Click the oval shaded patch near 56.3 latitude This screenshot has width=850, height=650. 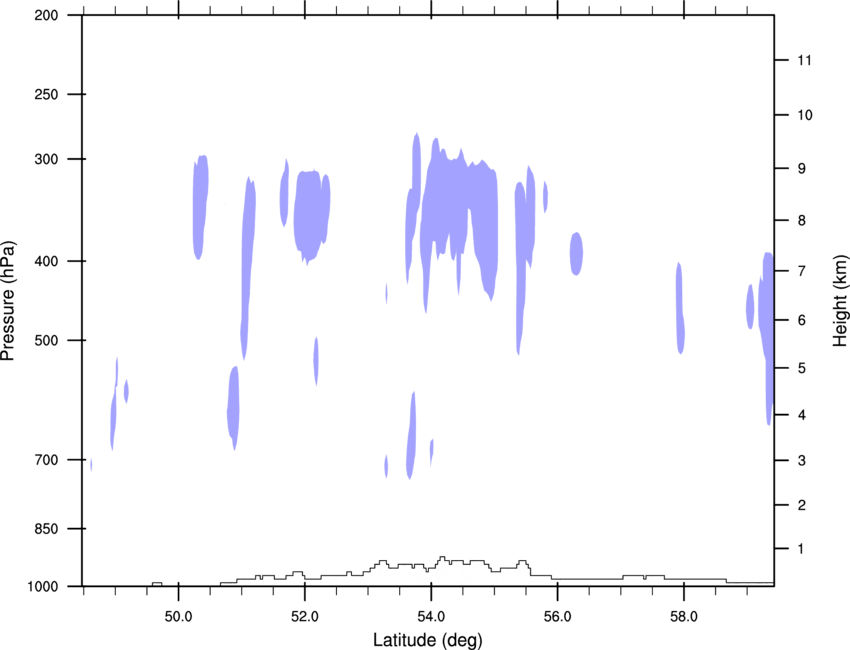[x=576, y=254]
